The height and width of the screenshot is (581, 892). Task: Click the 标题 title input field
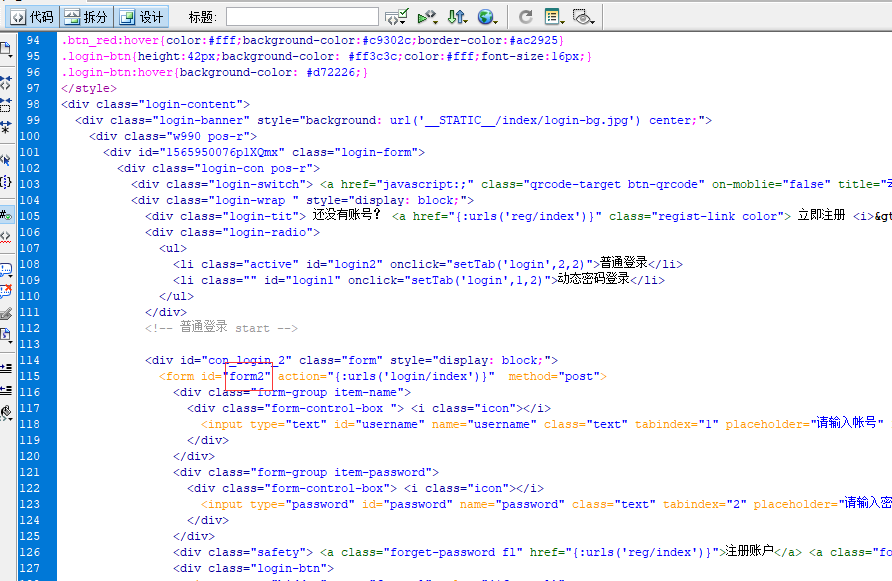tap(302, 17)
